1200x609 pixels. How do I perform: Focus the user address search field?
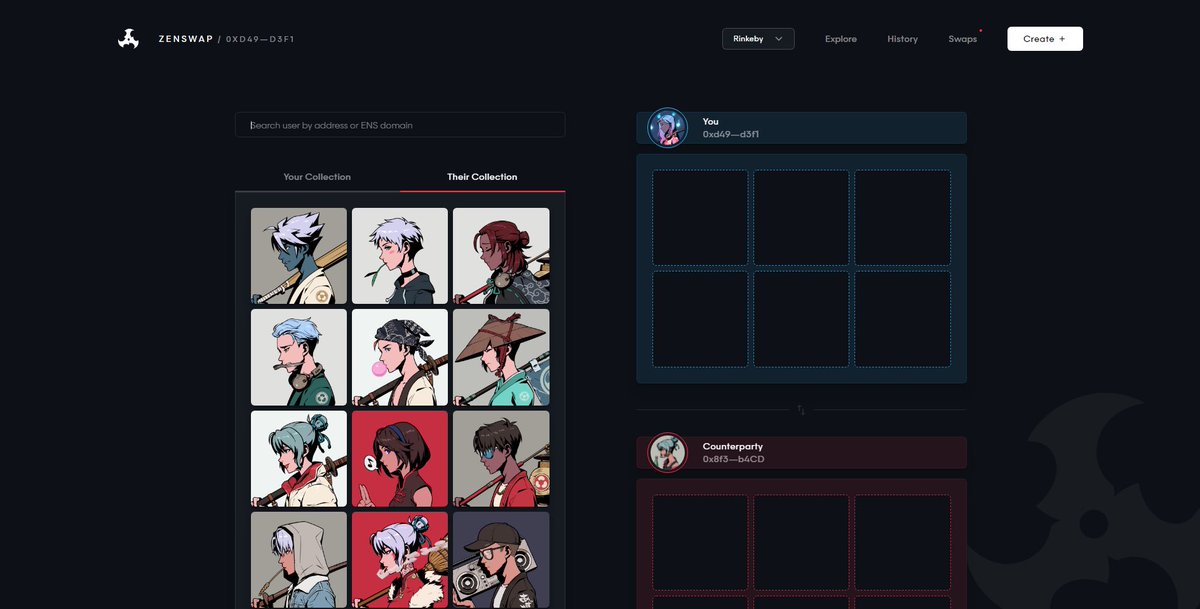coord(400,125)
